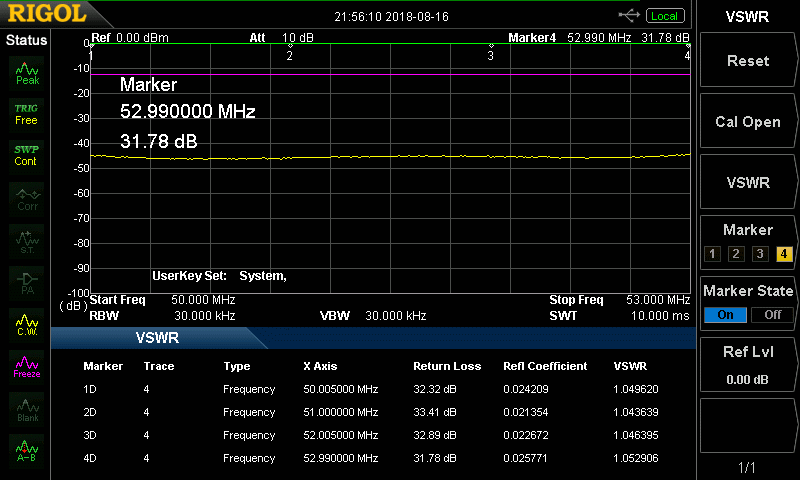Switch Marker State to Off
800x480 pixels.
pyautogui.click(x=771, y=314)
